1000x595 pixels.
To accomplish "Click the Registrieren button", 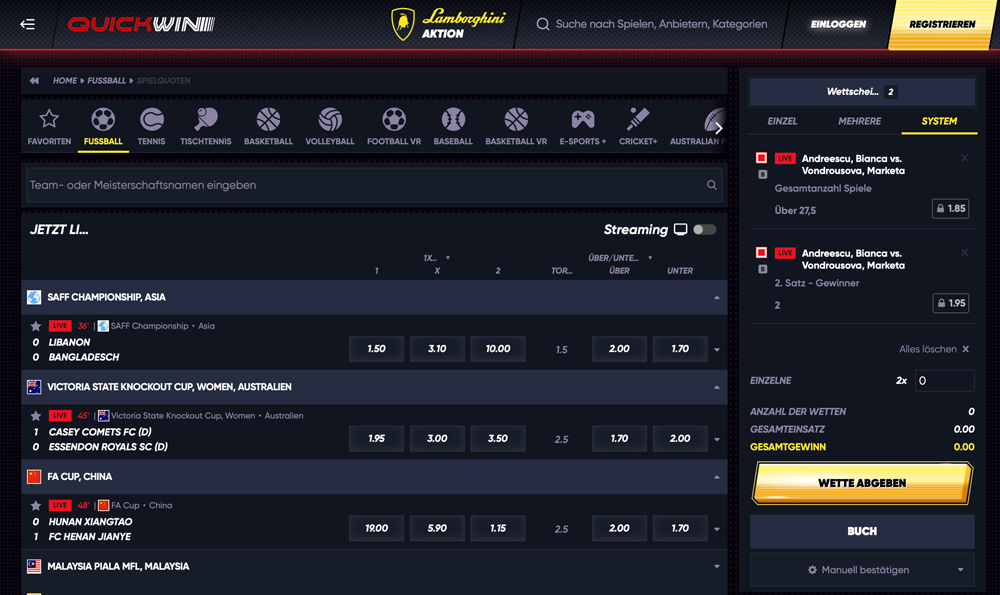I will click(x=942, y=24).
